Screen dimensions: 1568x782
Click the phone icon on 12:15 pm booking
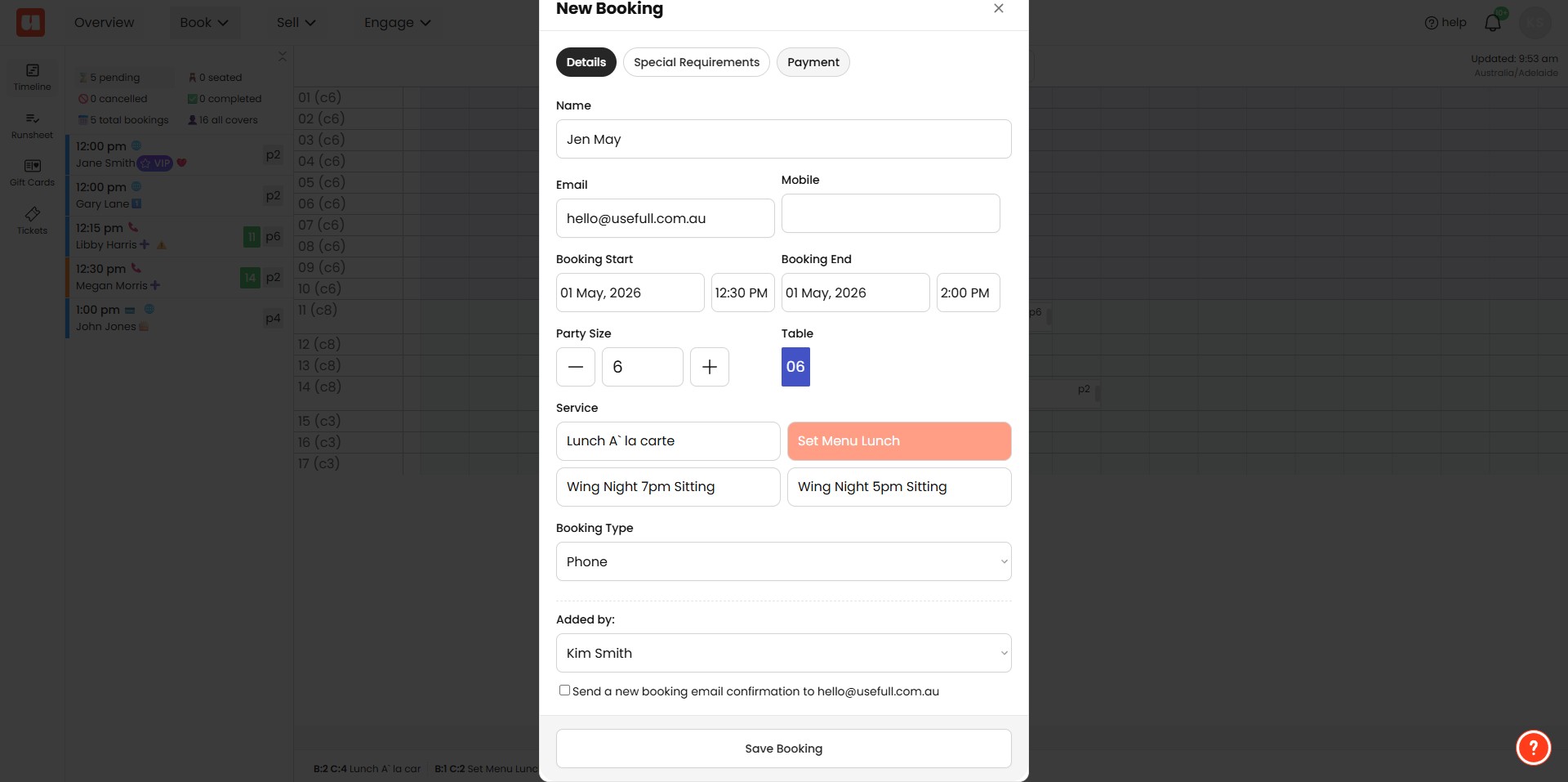pos(133,227)
